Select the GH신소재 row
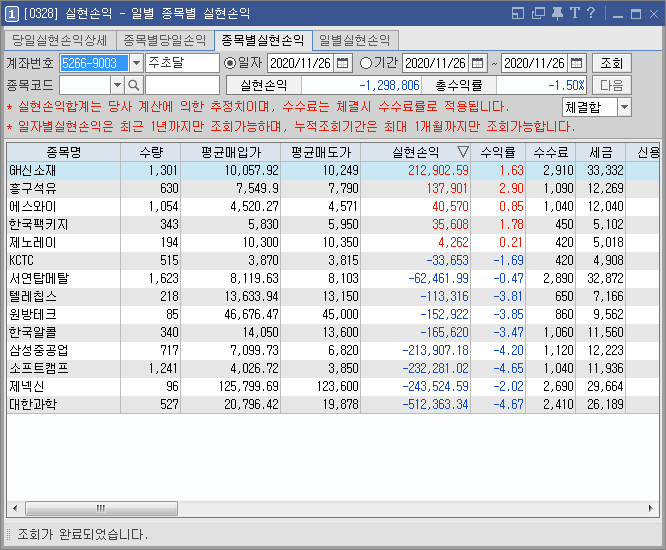Image resolution: width=666 pixels, height=550 pixels. pos(333,170)
